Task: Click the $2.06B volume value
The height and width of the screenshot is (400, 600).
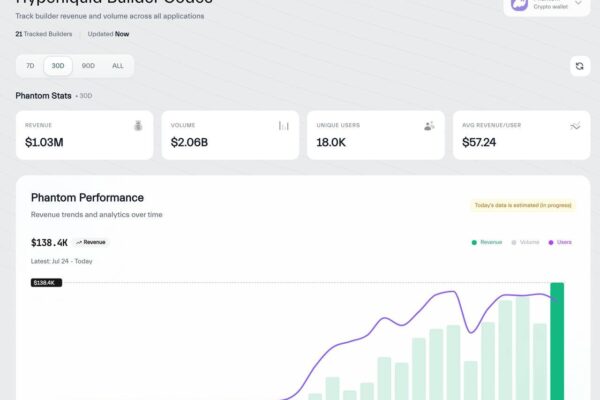Action: pos(189,142)
